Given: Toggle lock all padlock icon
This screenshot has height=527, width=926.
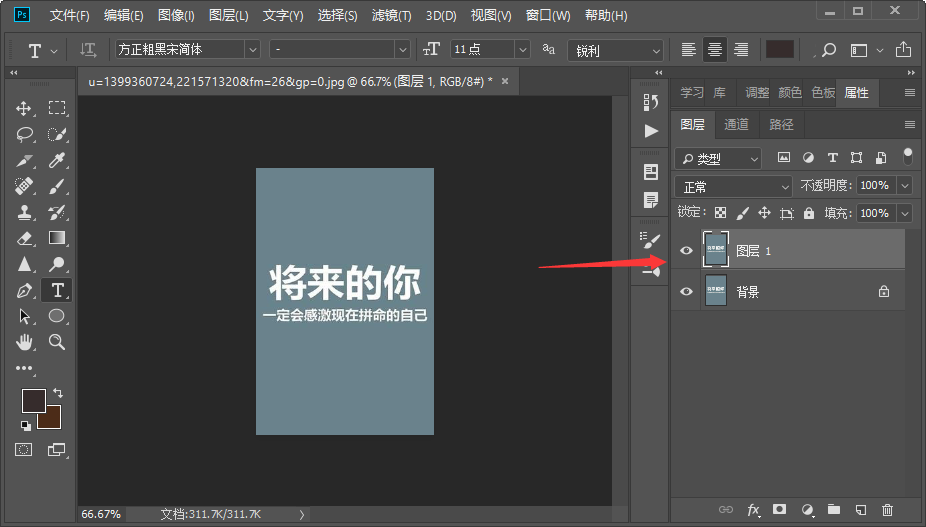Looking at the screenshot, I should [x=809, y=213].
